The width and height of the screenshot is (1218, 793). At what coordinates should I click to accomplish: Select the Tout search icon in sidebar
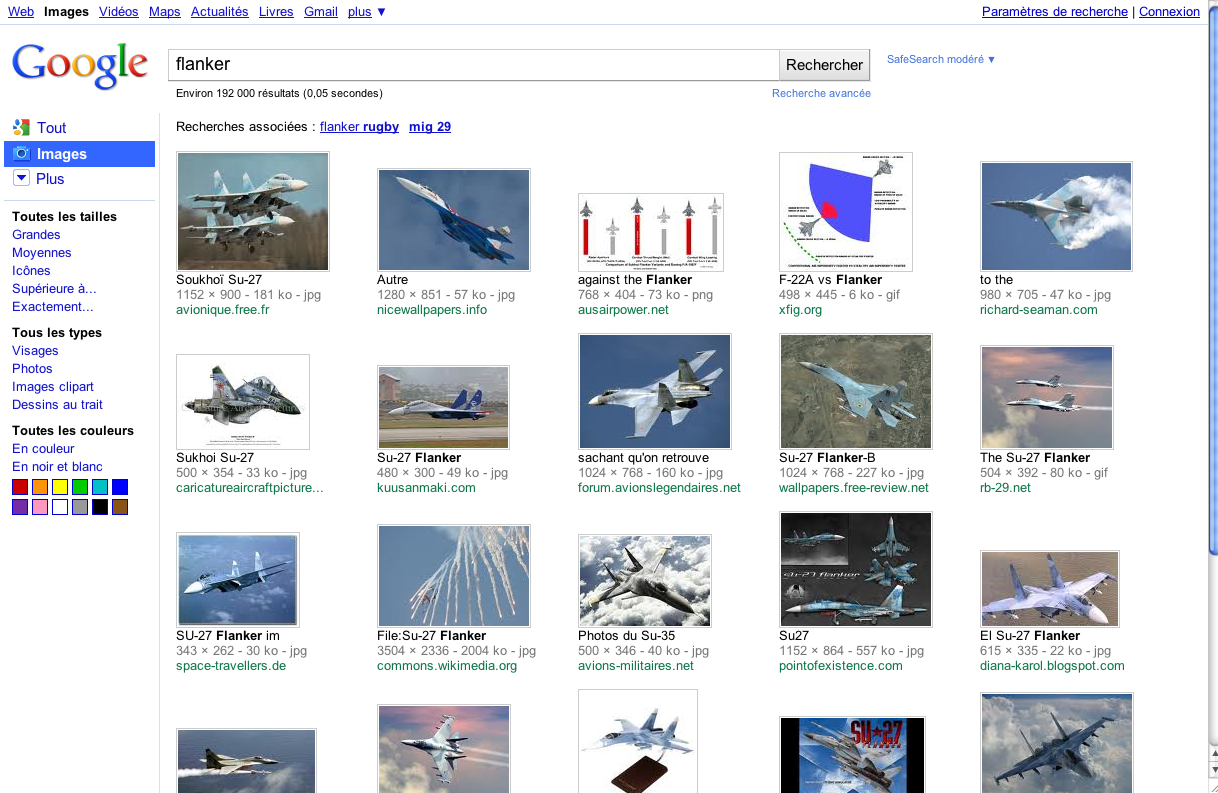[21, 127]
